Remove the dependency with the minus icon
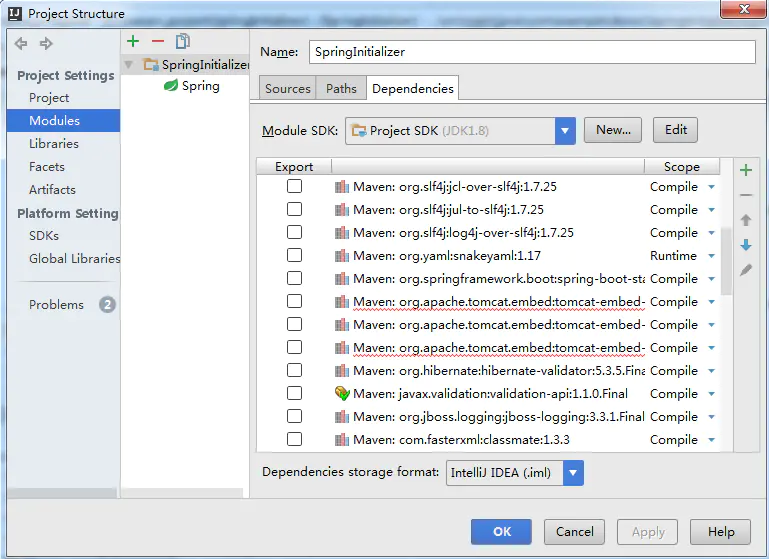The height and width of the screenshot is (559, 769). coord(746,195)
